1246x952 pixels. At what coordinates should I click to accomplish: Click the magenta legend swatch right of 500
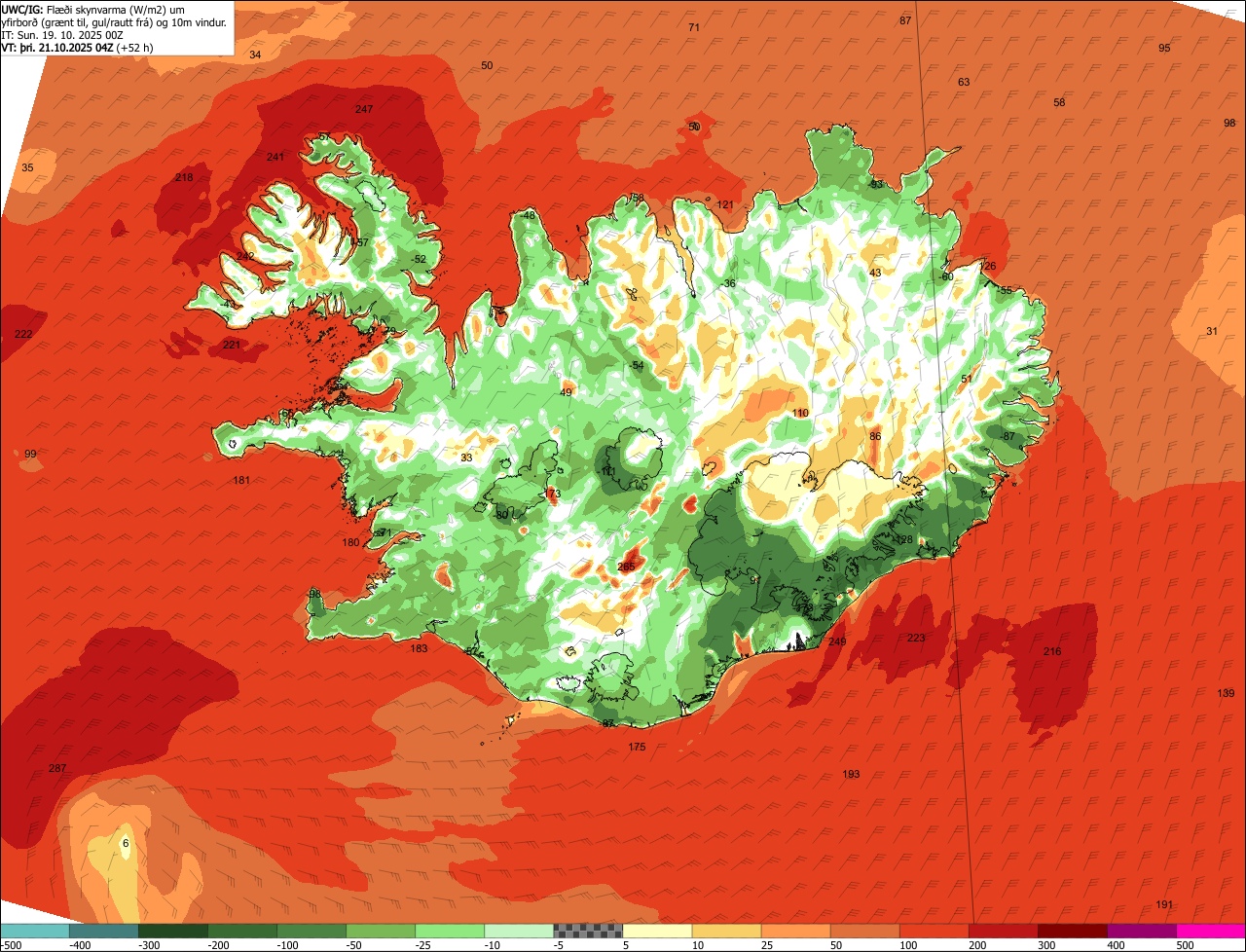[1211, 931]
